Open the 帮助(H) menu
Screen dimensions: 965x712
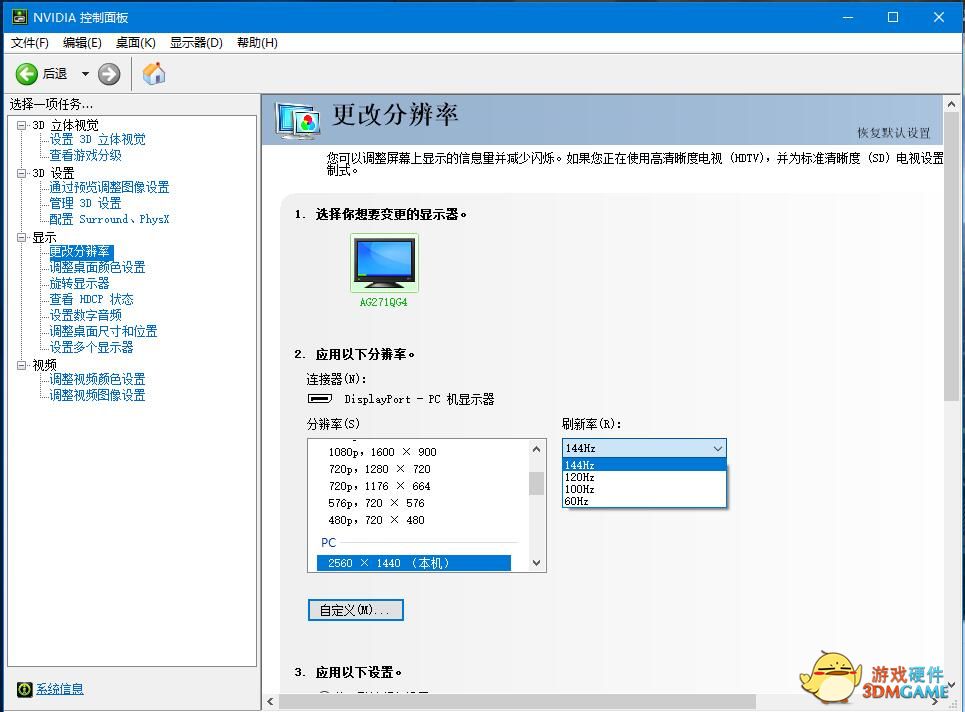(x=257, y=42)
